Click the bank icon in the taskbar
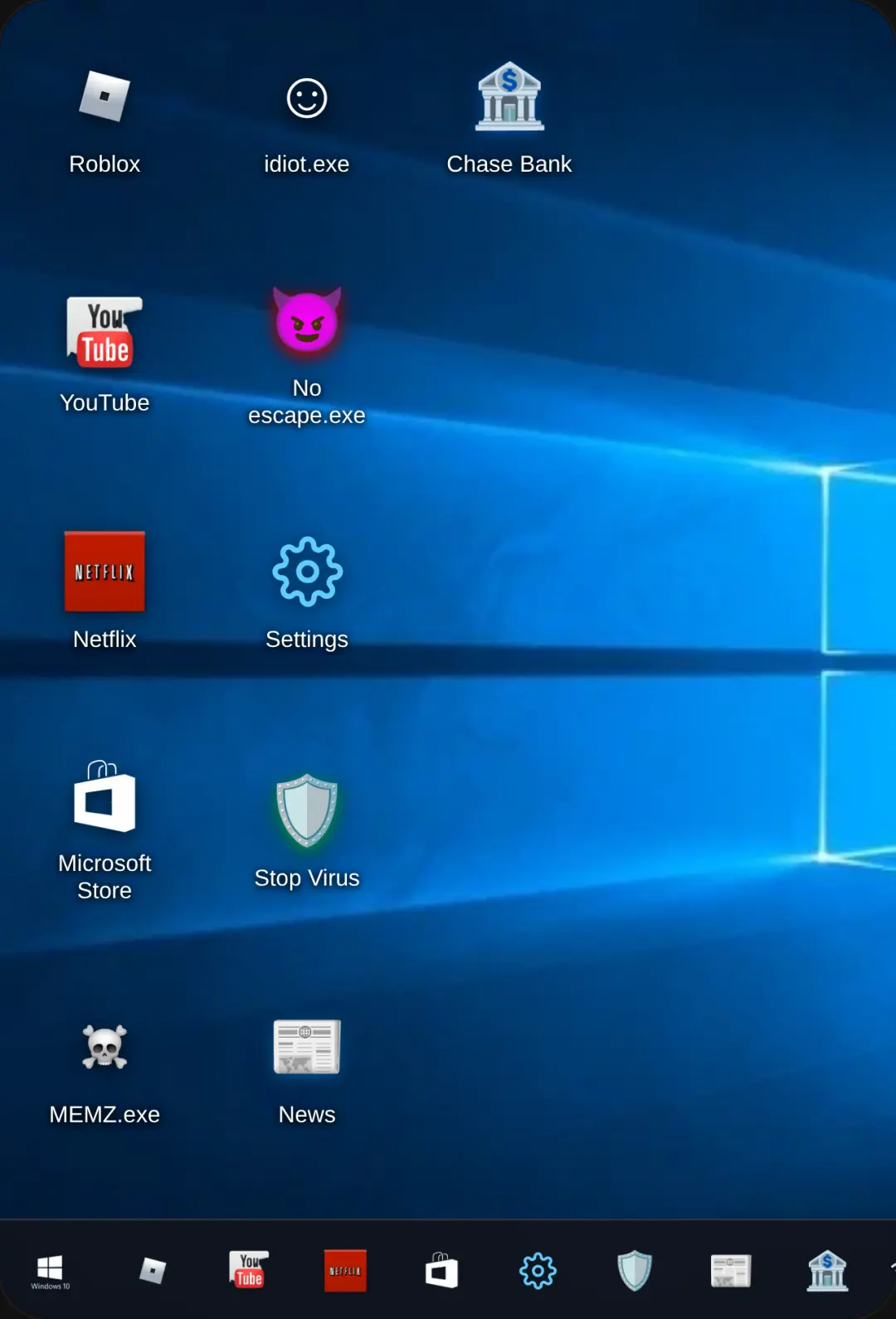896x1319 pixels. point(827,1270)
